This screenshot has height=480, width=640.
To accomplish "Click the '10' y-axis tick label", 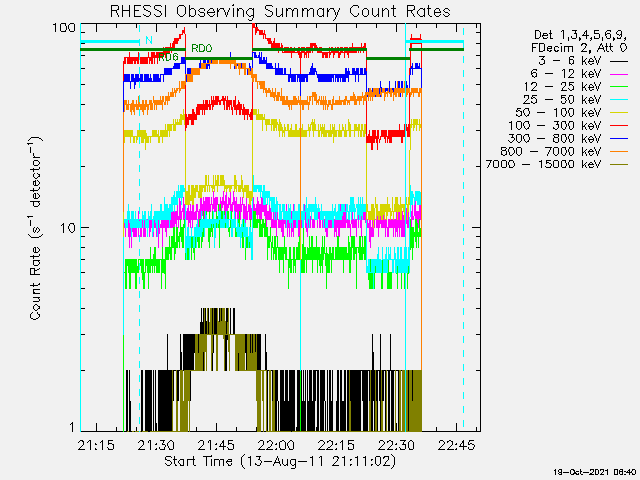I will (68, 228).
